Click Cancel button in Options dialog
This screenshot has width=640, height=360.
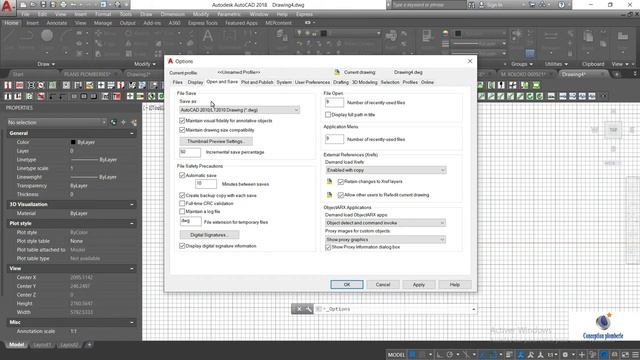pos(382,284)
